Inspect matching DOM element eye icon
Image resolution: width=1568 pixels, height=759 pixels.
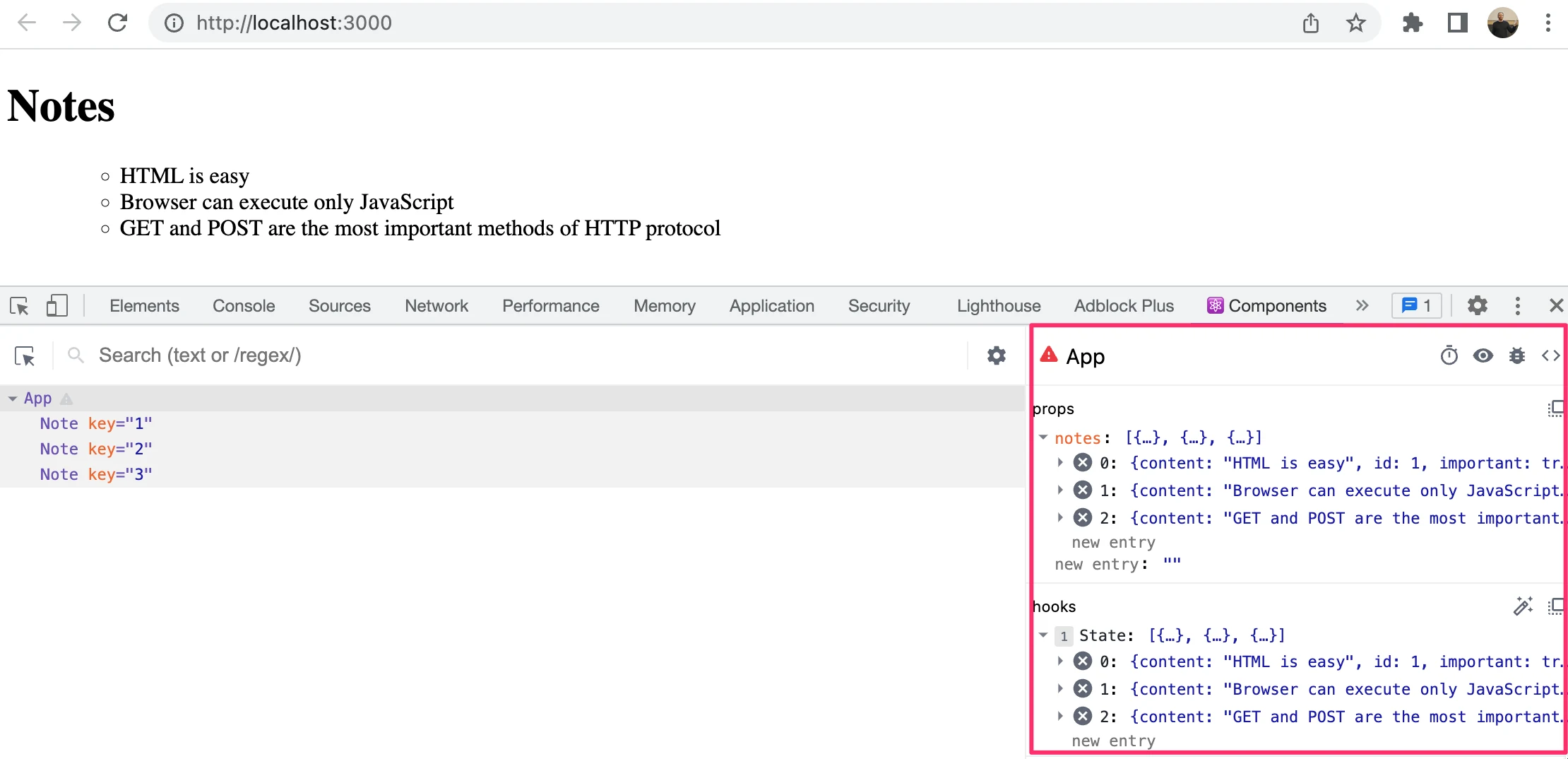tap(1483, 355)
